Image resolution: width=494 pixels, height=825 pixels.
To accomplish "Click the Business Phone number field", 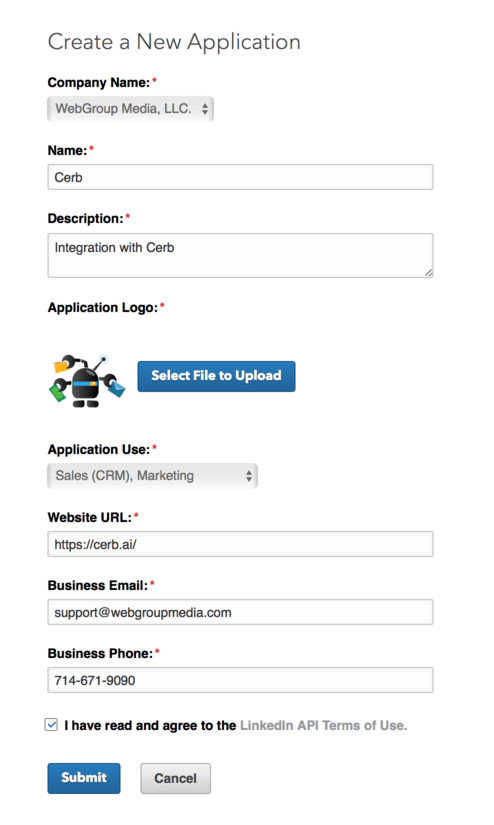I will tap(240, 680).
